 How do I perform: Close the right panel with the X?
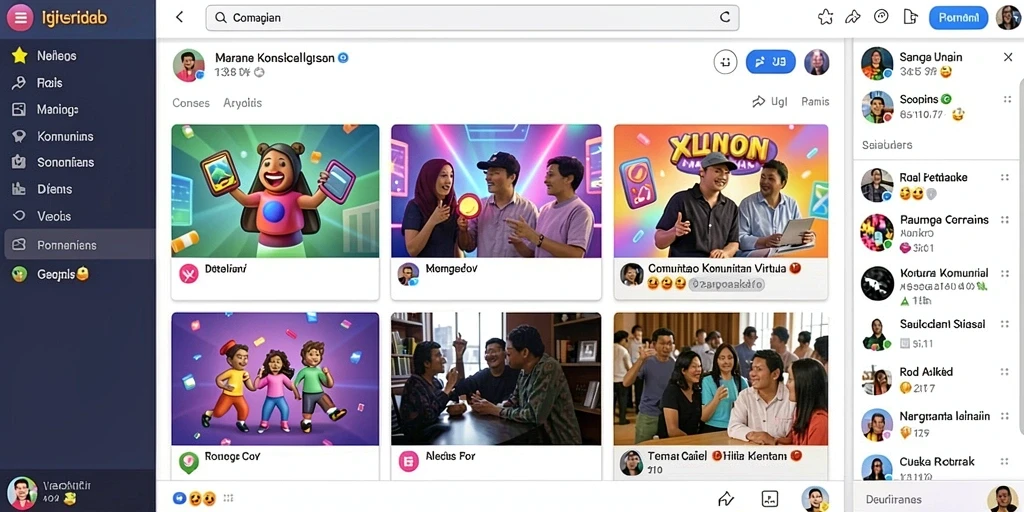1008,57
